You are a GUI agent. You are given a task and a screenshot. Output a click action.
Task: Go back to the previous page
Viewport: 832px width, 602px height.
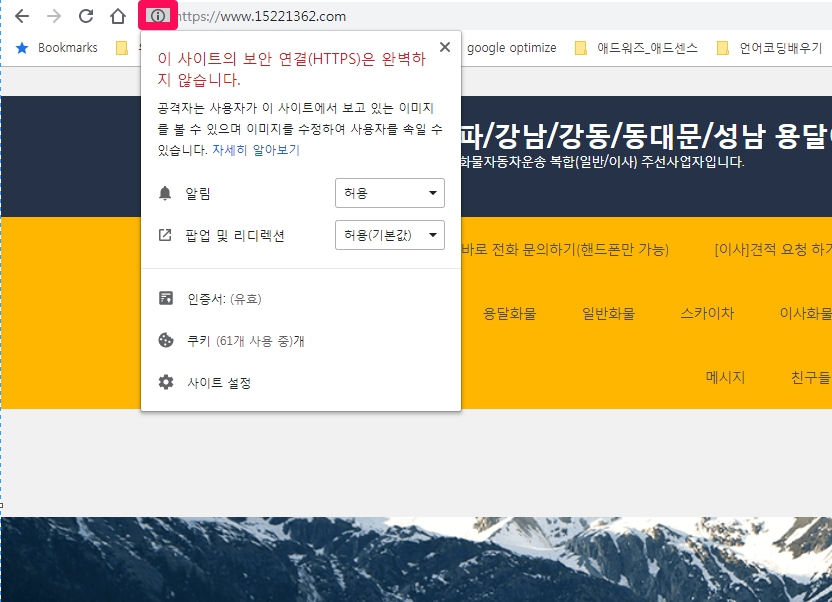22,16
